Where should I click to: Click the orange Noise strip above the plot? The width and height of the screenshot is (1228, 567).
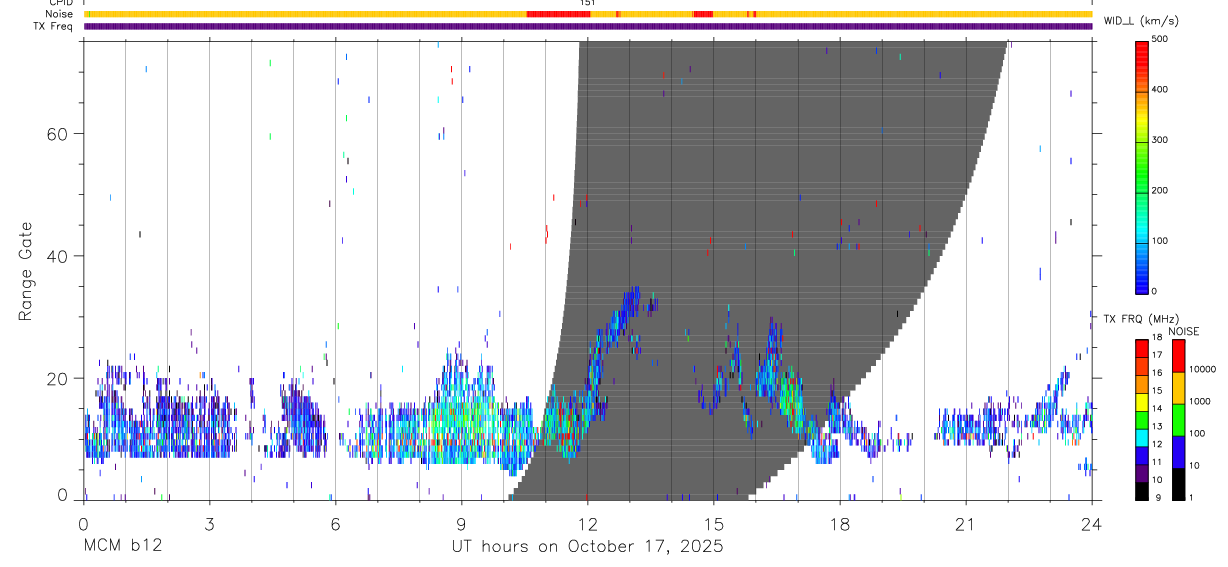(x=588, y=14)
